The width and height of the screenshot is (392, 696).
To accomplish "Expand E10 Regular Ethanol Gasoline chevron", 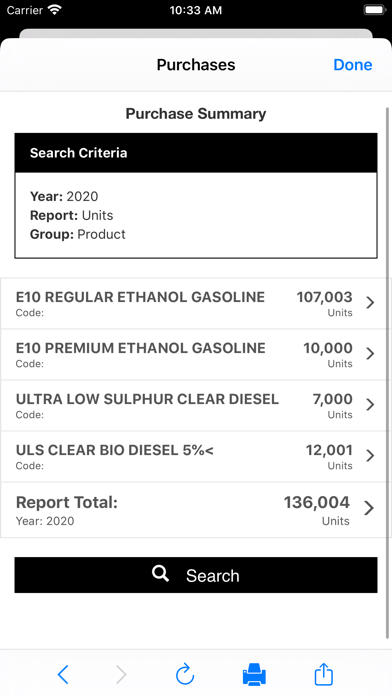I will [370, 303].
